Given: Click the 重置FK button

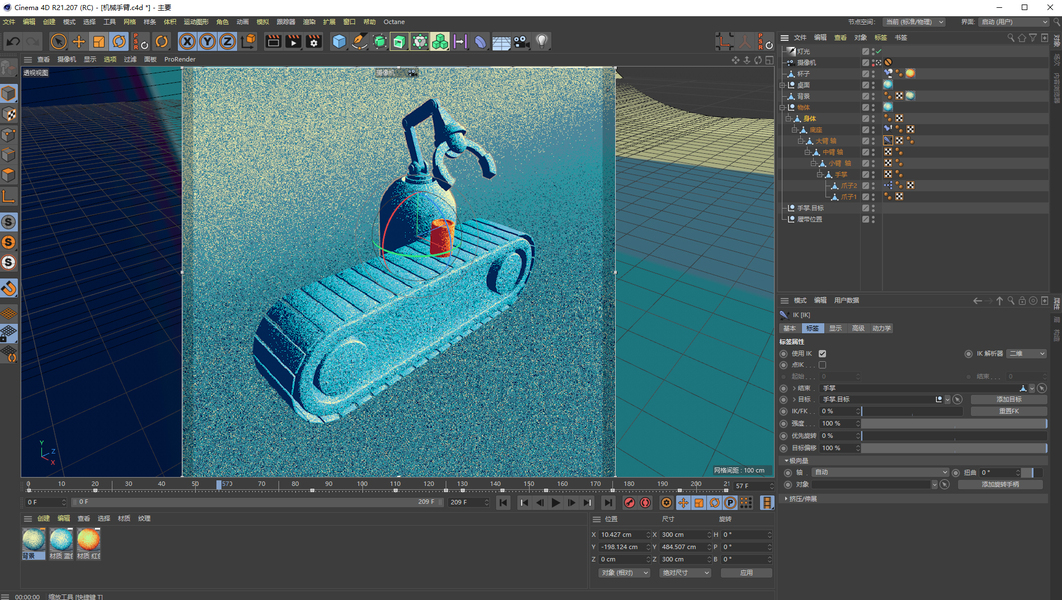Looking at the screenshot, I should (1008, 411).
